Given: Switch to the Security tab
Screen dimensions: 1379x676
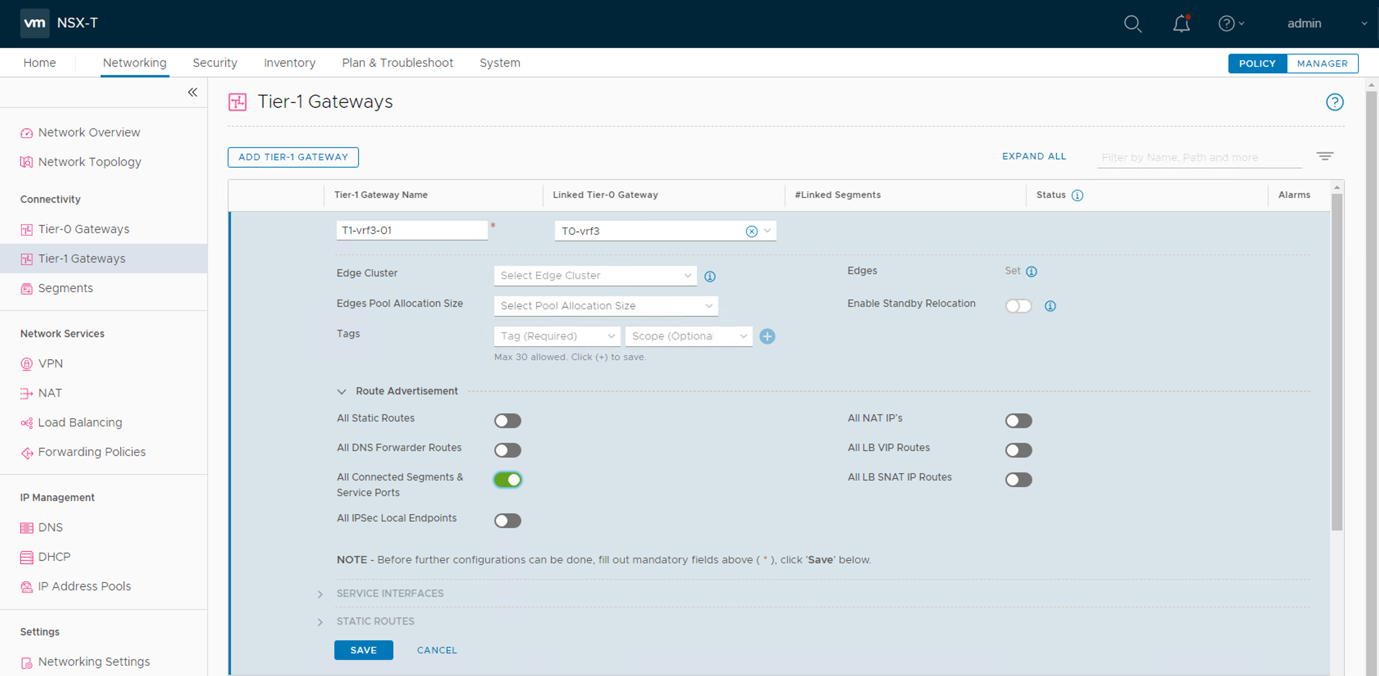Looking at the screenshot, I should [x=215, y=63].
